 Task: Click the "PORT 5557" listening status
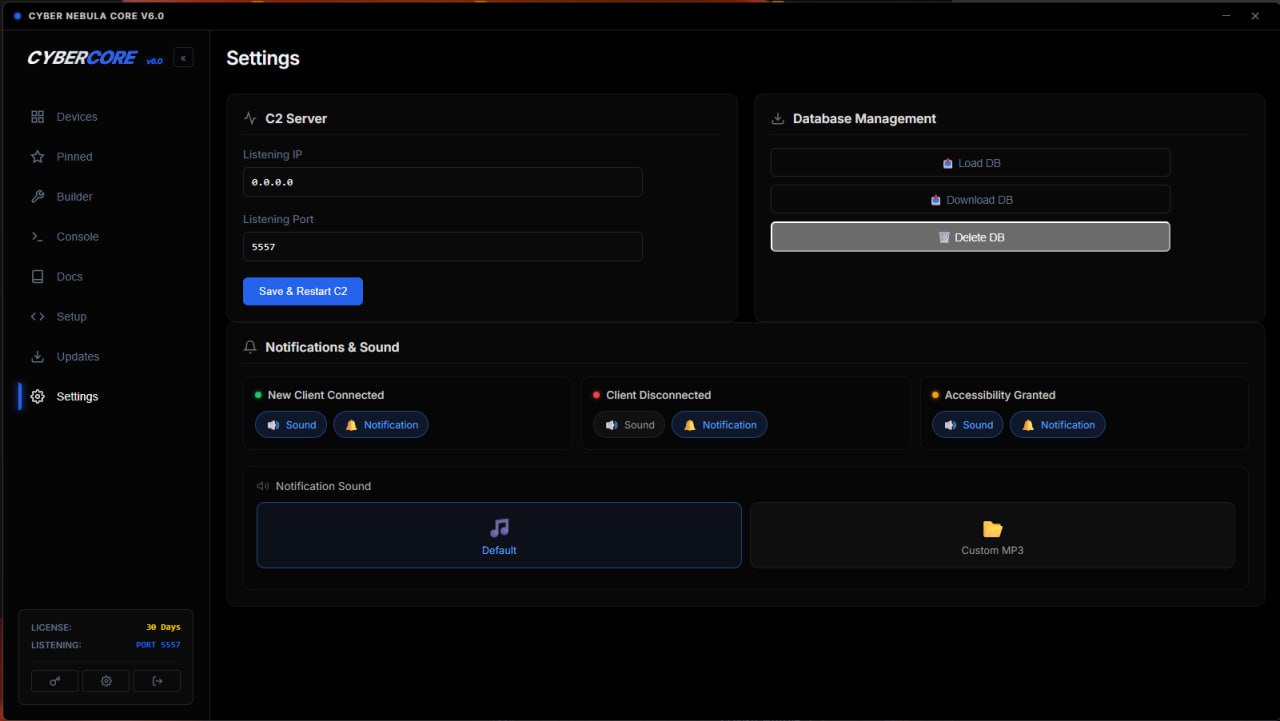click(x=158, y=645)
